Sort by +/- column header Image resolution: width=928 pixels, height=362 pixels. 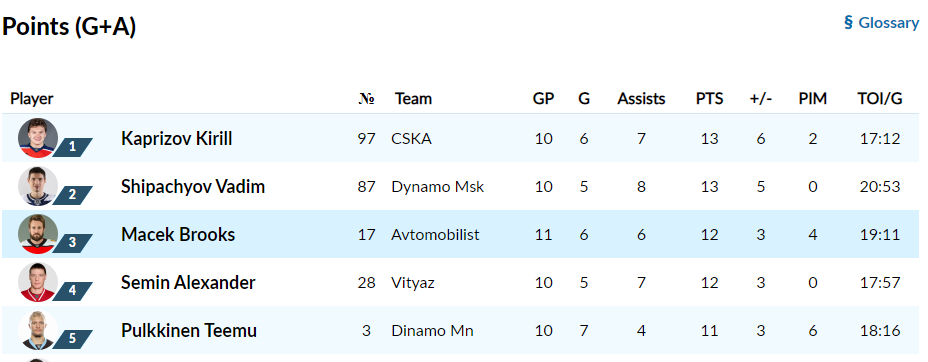761,98
